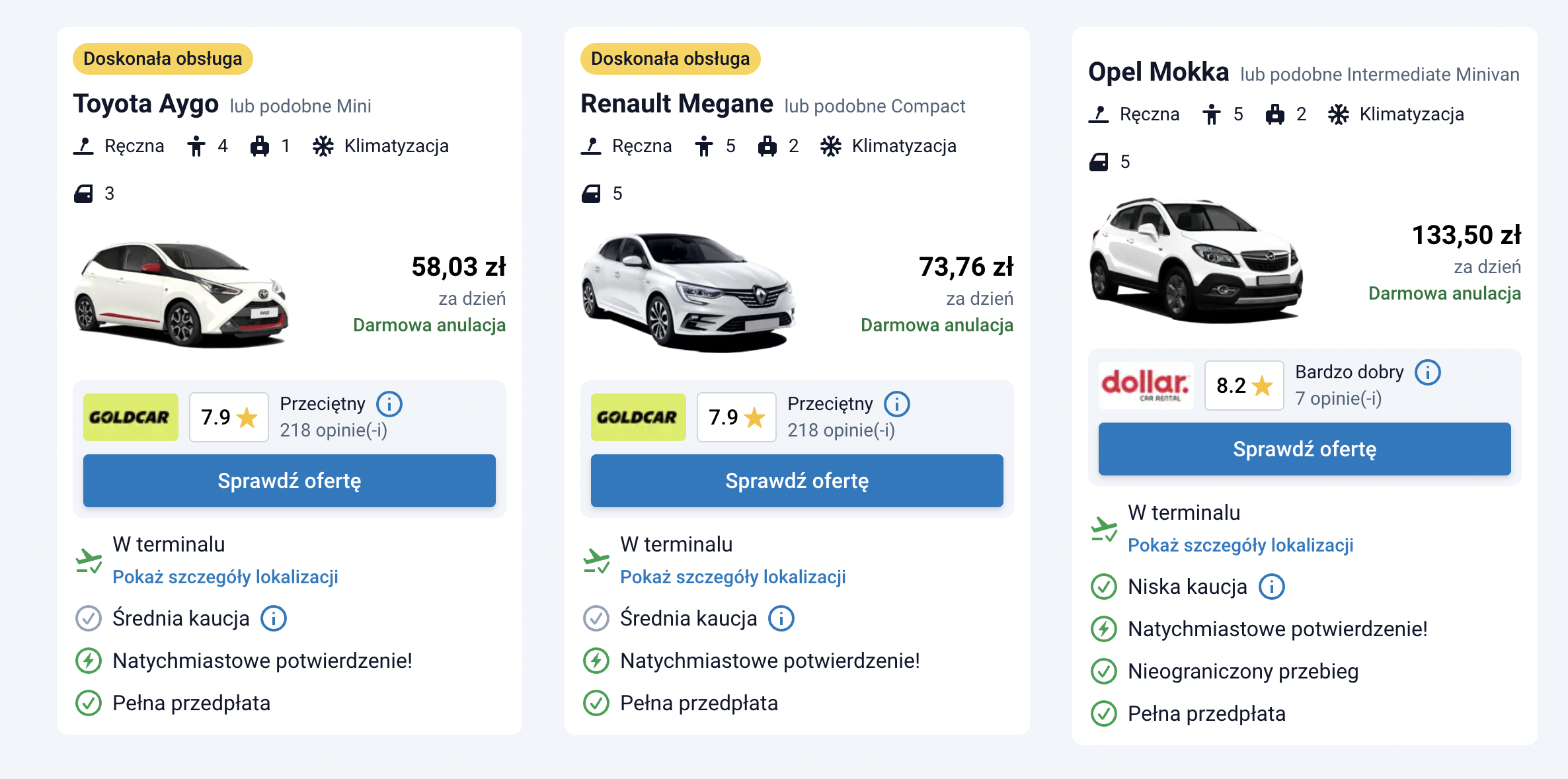Click the dollar car rental logo
The image size is (1568, 779).
1146,386
